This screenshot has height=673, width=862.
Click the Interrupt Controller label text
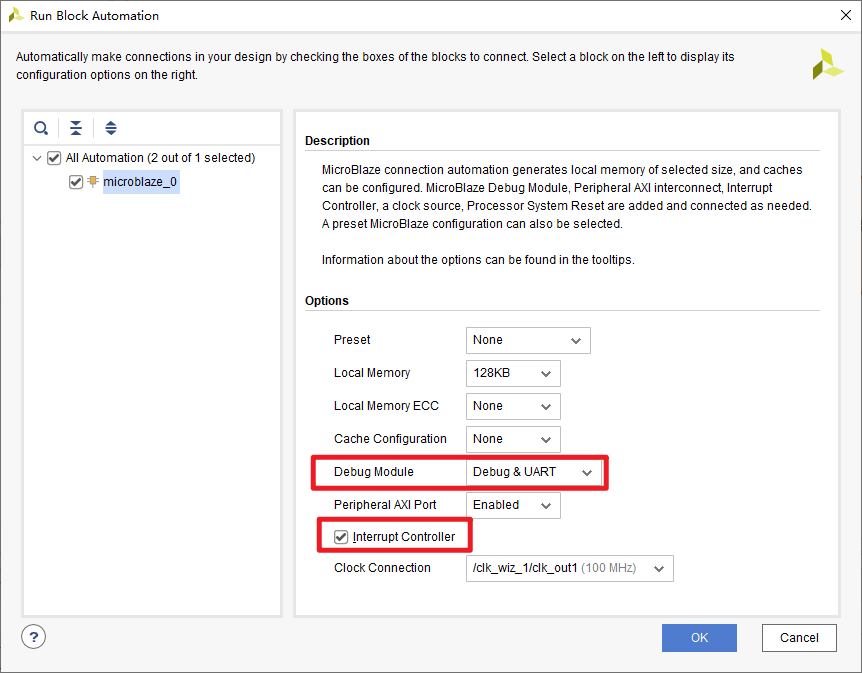[404, 537]
